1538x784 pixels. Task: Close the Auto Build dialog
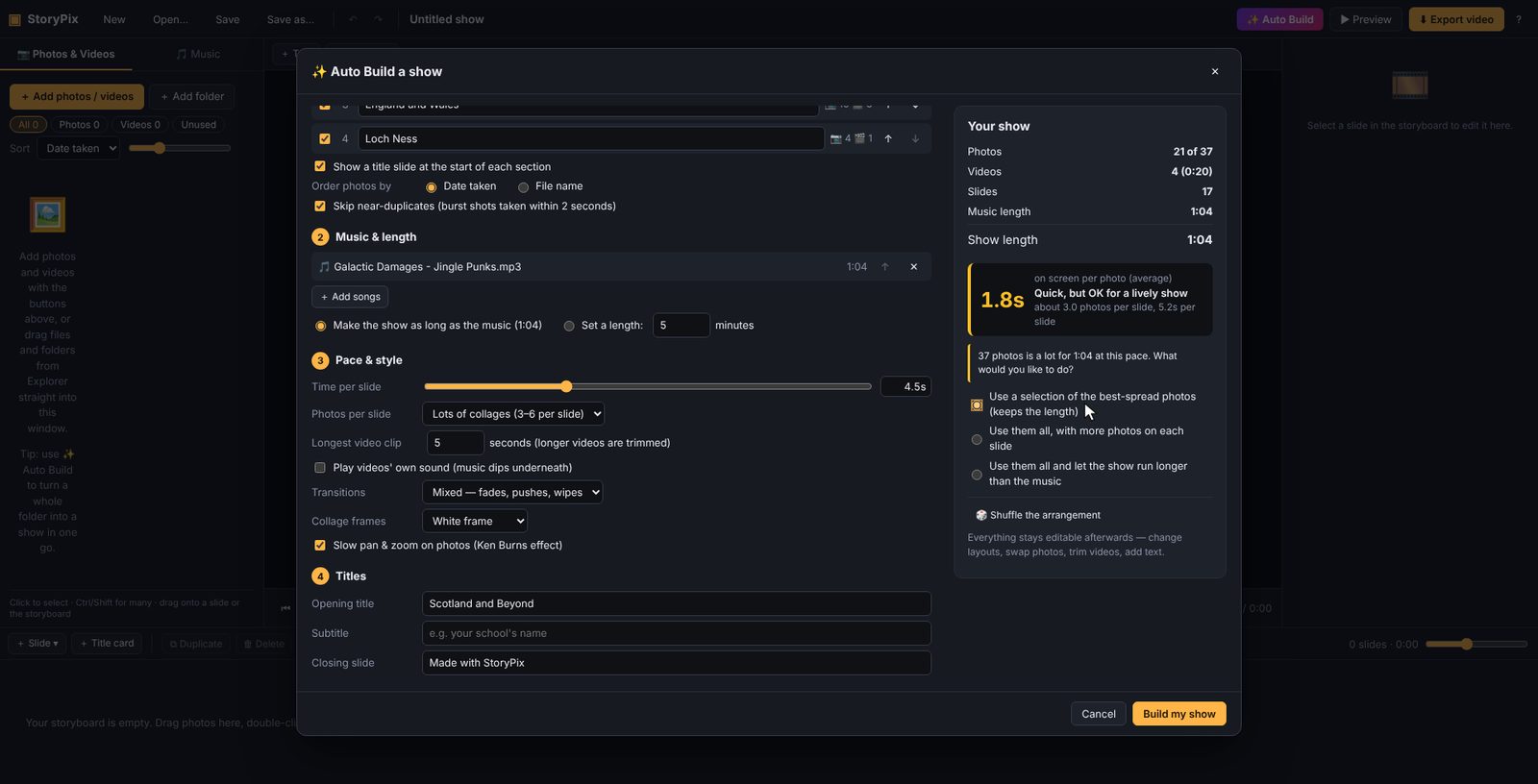point(1215,72)
